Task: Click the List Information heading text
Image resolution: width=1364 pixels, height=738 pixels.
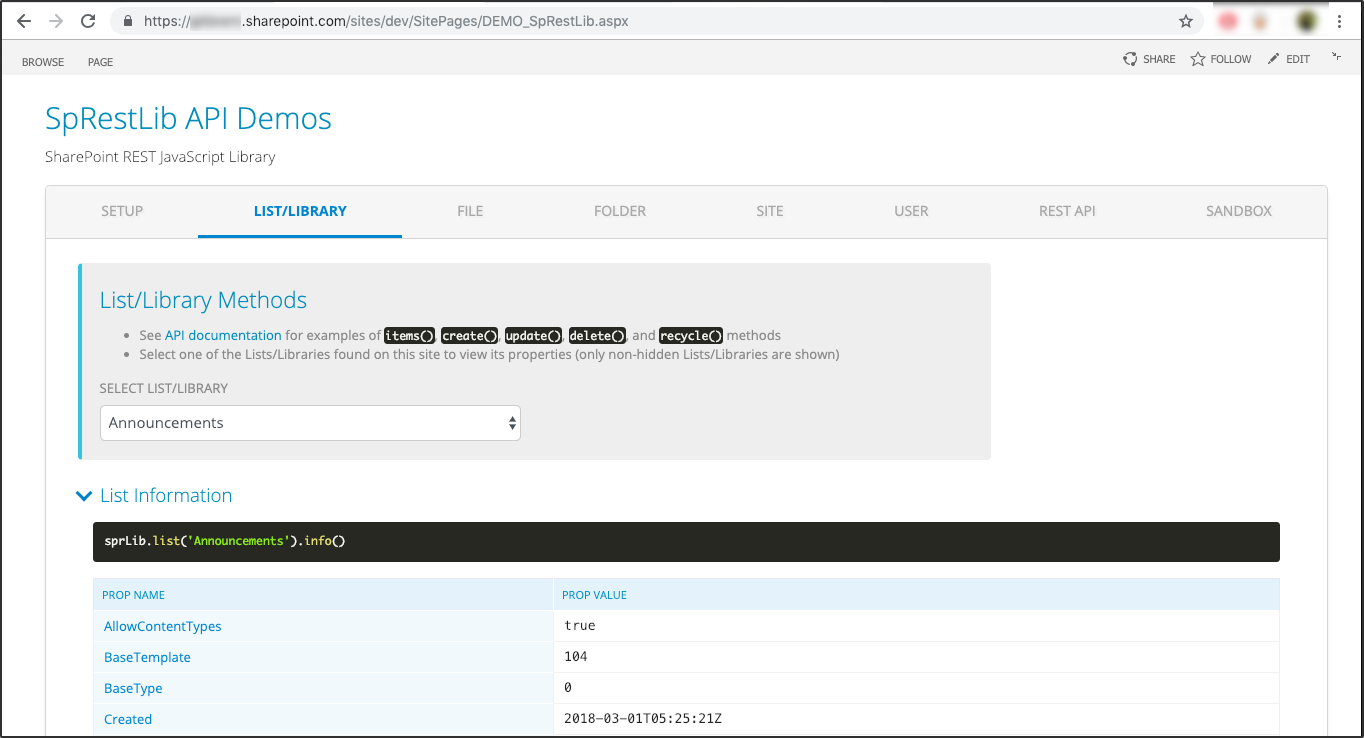Action: point(166,496)
